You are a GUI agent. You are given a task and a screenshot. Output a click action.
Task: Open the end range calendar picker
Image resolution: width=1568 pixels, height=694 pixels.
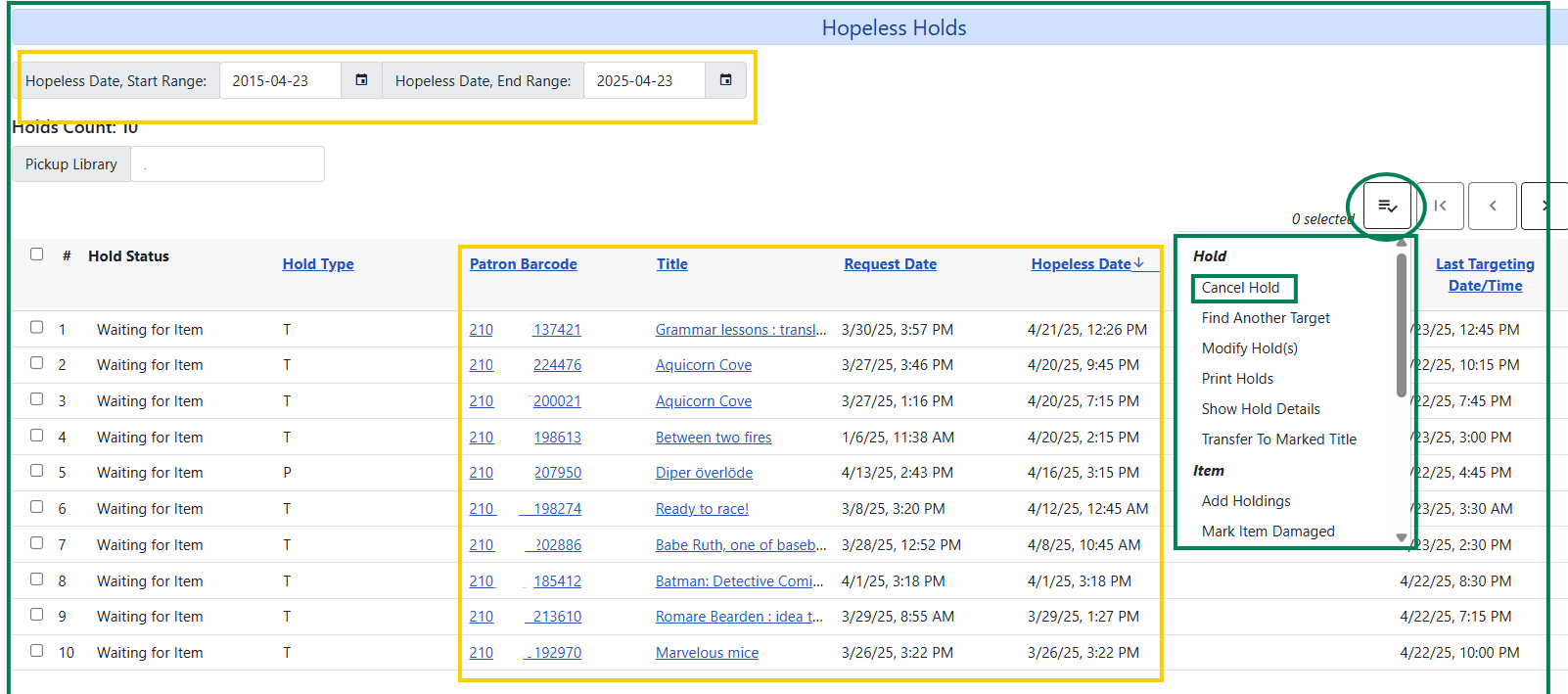[x=725, y=80]
